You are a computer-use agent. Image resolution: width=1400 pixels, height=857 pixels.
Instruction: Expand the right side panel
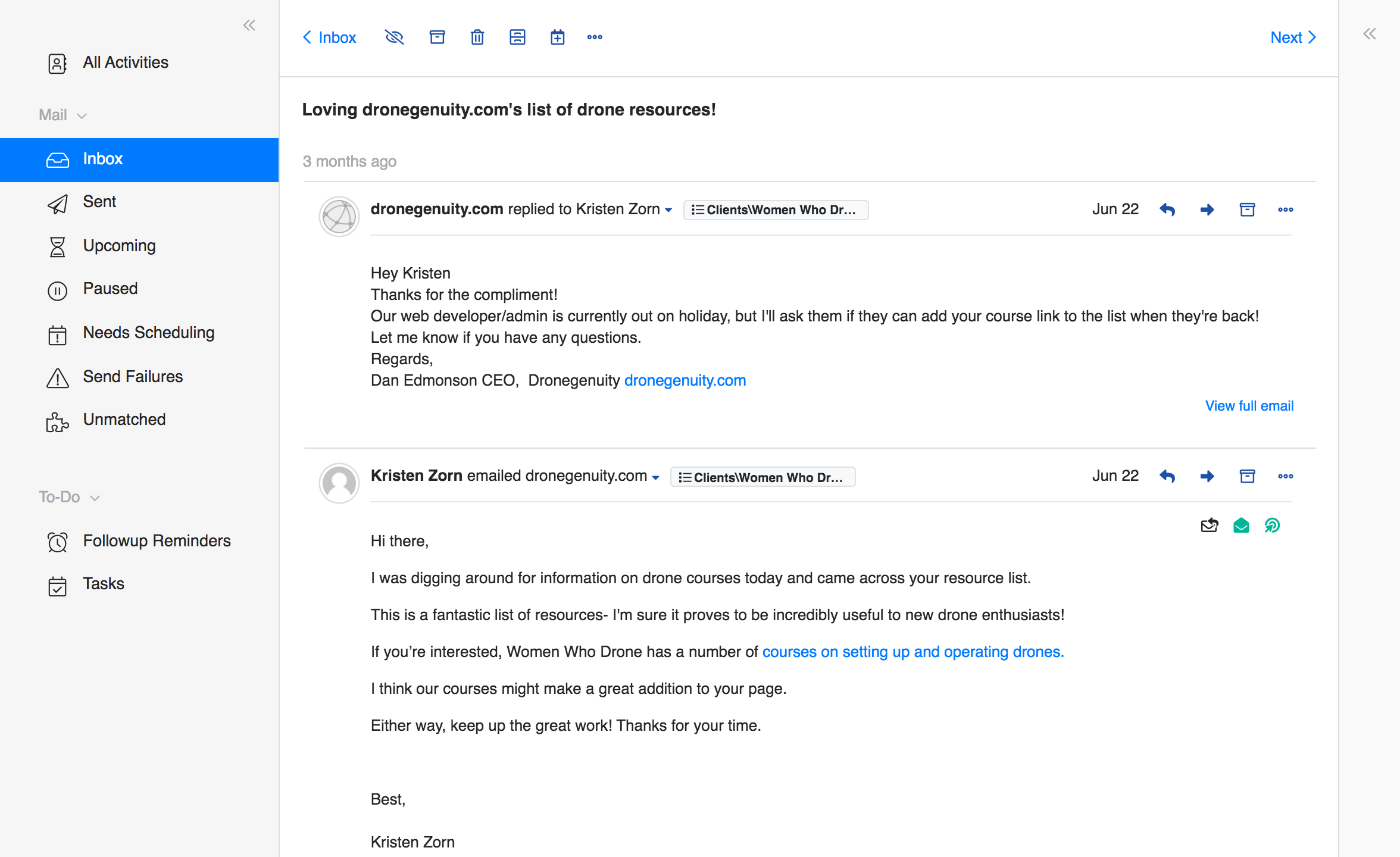point(1370,34)
